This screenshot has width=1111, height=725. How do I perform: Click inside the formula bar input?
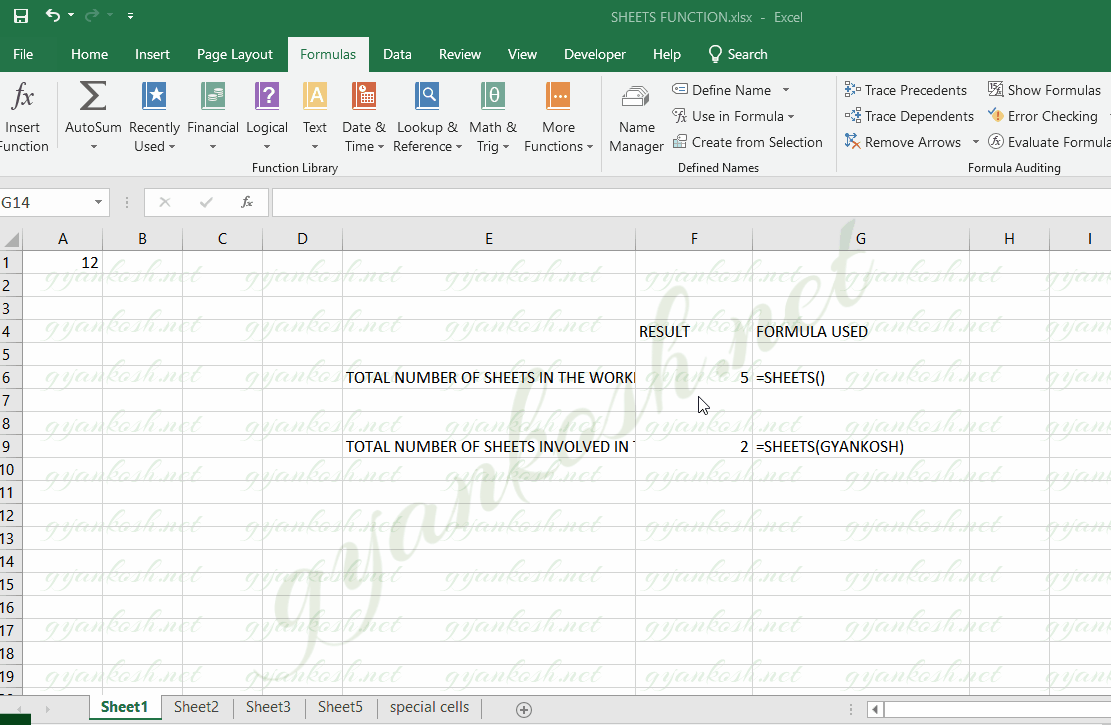[692, 203]
